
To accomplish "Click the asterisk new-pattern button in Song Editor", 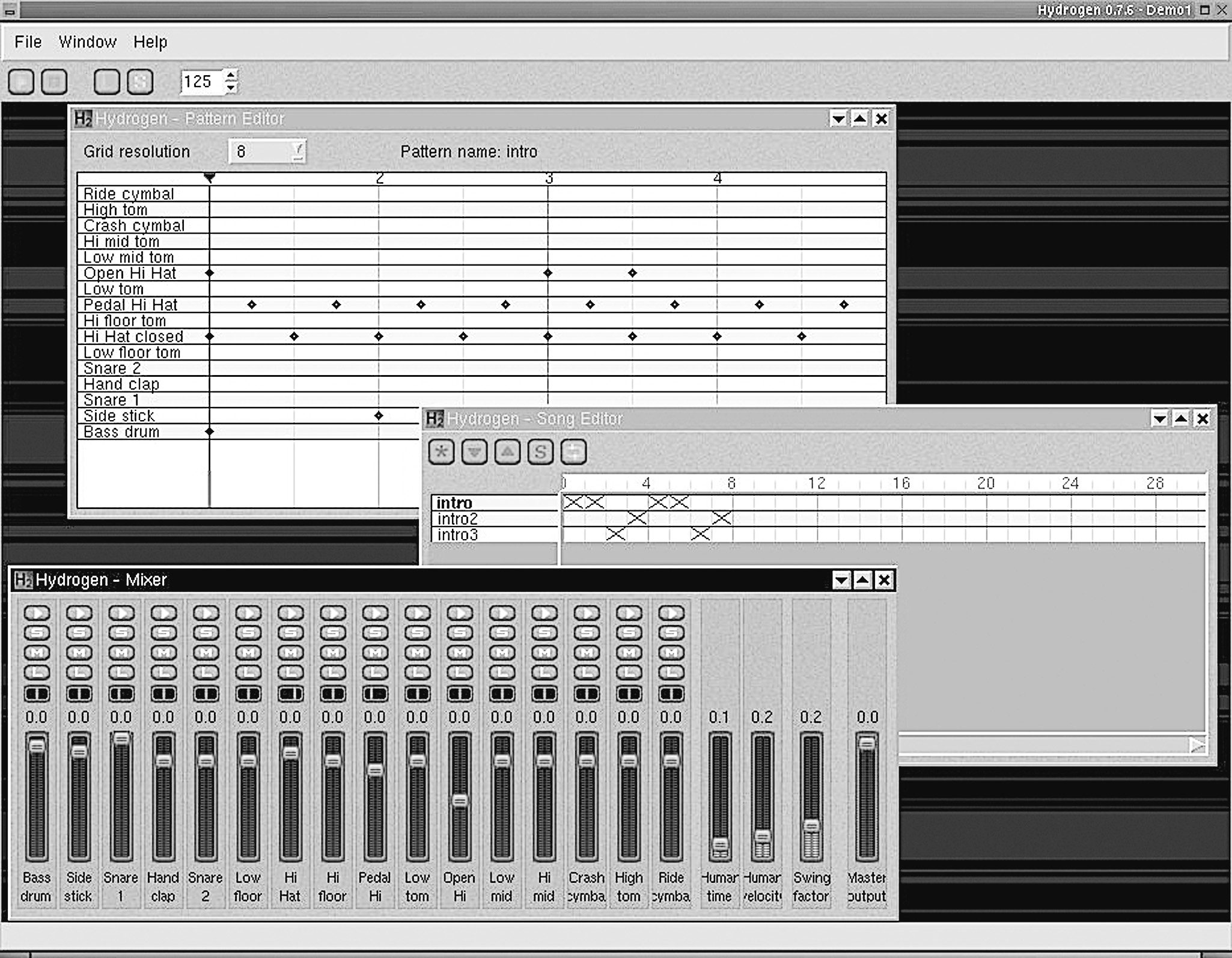I will click(441, 452).
